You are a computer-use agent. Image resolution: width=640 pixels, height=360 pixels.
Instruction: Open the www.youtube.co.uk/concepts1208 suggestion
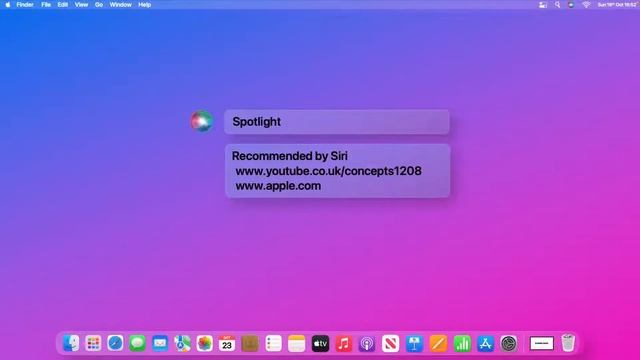329,171
